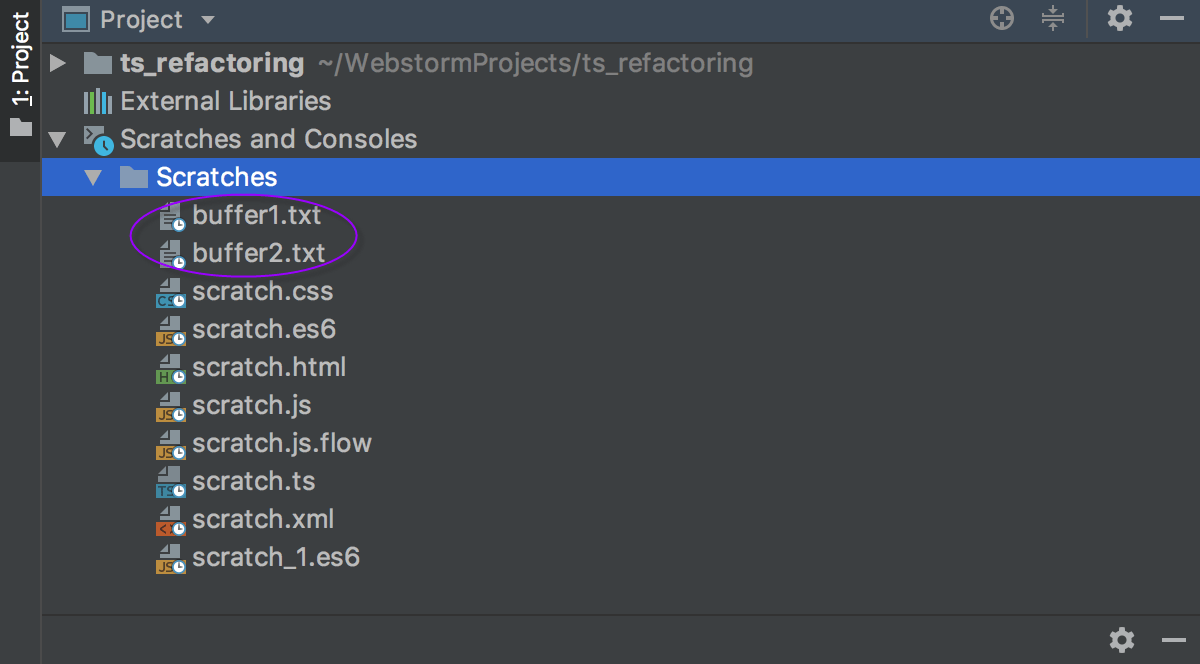Image resolution: width=1200 pixels, height=664 pixels.
Task: Collapse the Scratches folder
Action: 93,177
